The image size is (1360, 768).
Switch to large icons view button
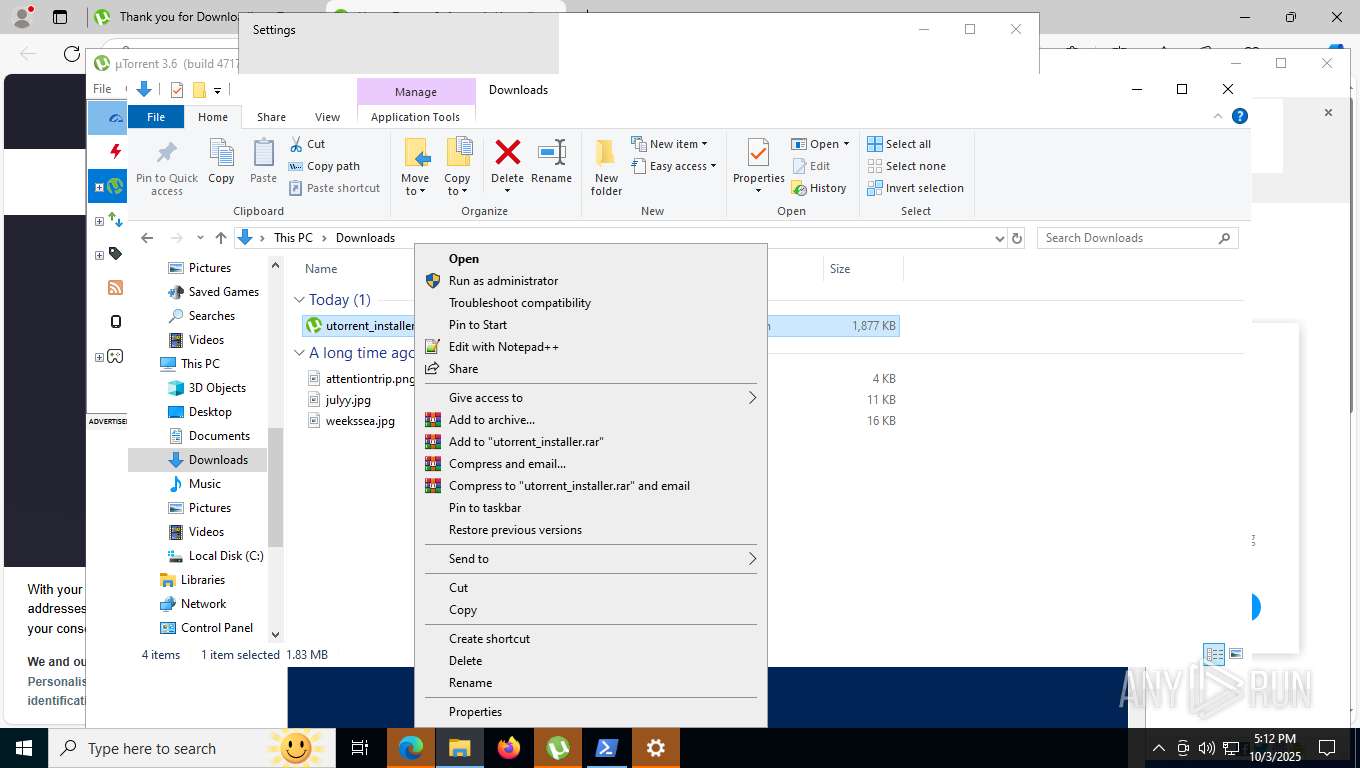1236,654
